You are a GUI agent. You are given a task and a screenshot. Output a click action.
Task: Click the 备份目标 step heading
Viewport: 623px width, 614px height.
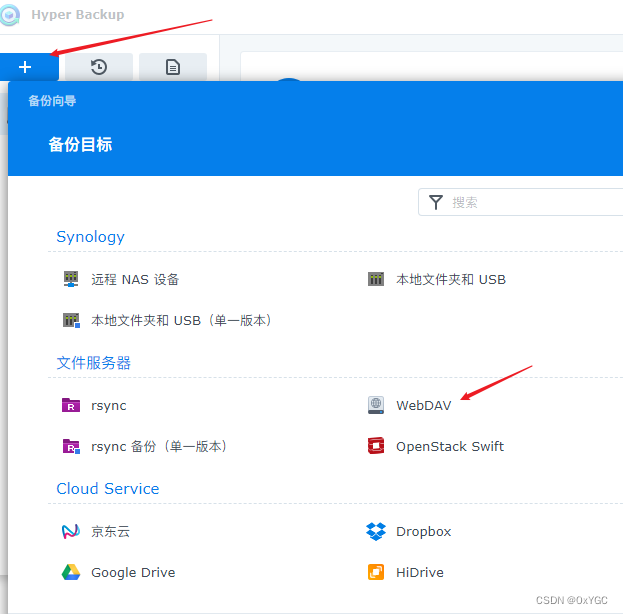[80, 144]
